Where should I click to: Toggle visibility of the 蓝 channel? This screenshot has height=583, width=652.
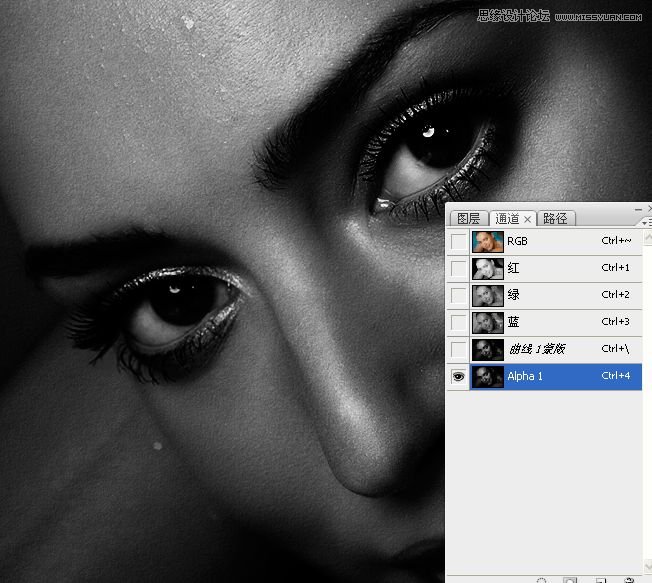tap(458, 322)
